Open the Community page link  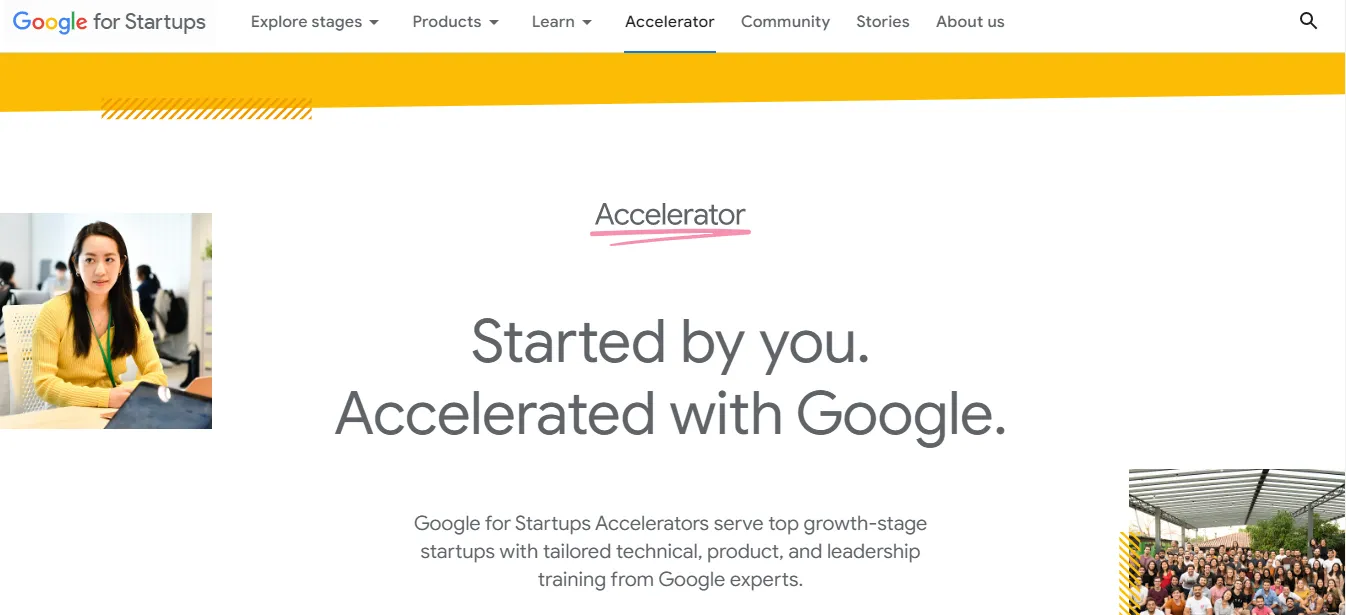[x=785, y=22]
